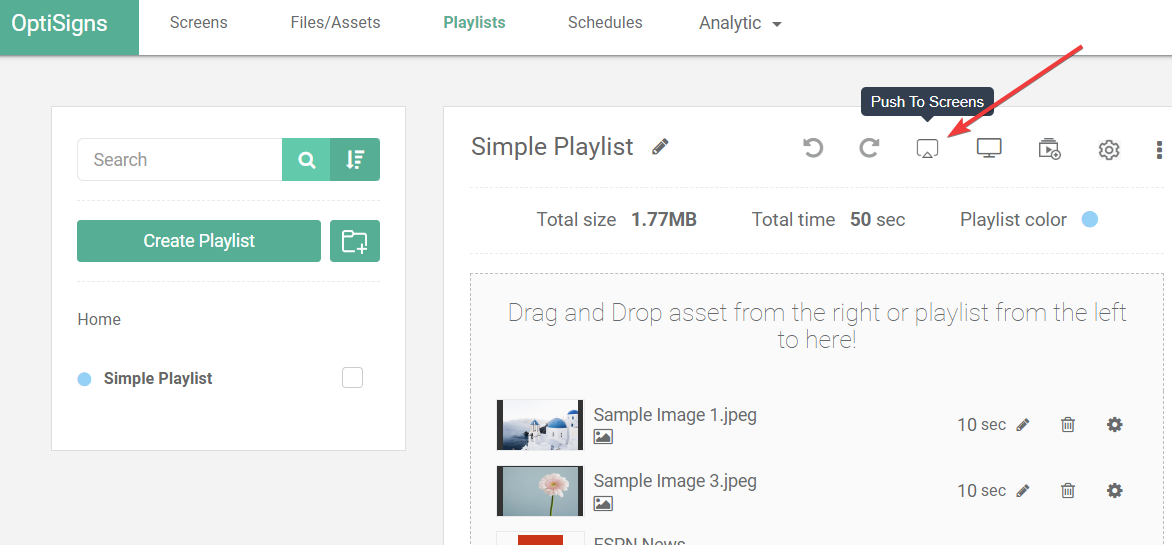Click the Sample Image 1.jpeg filename
1172x545 pixels.
675,415
